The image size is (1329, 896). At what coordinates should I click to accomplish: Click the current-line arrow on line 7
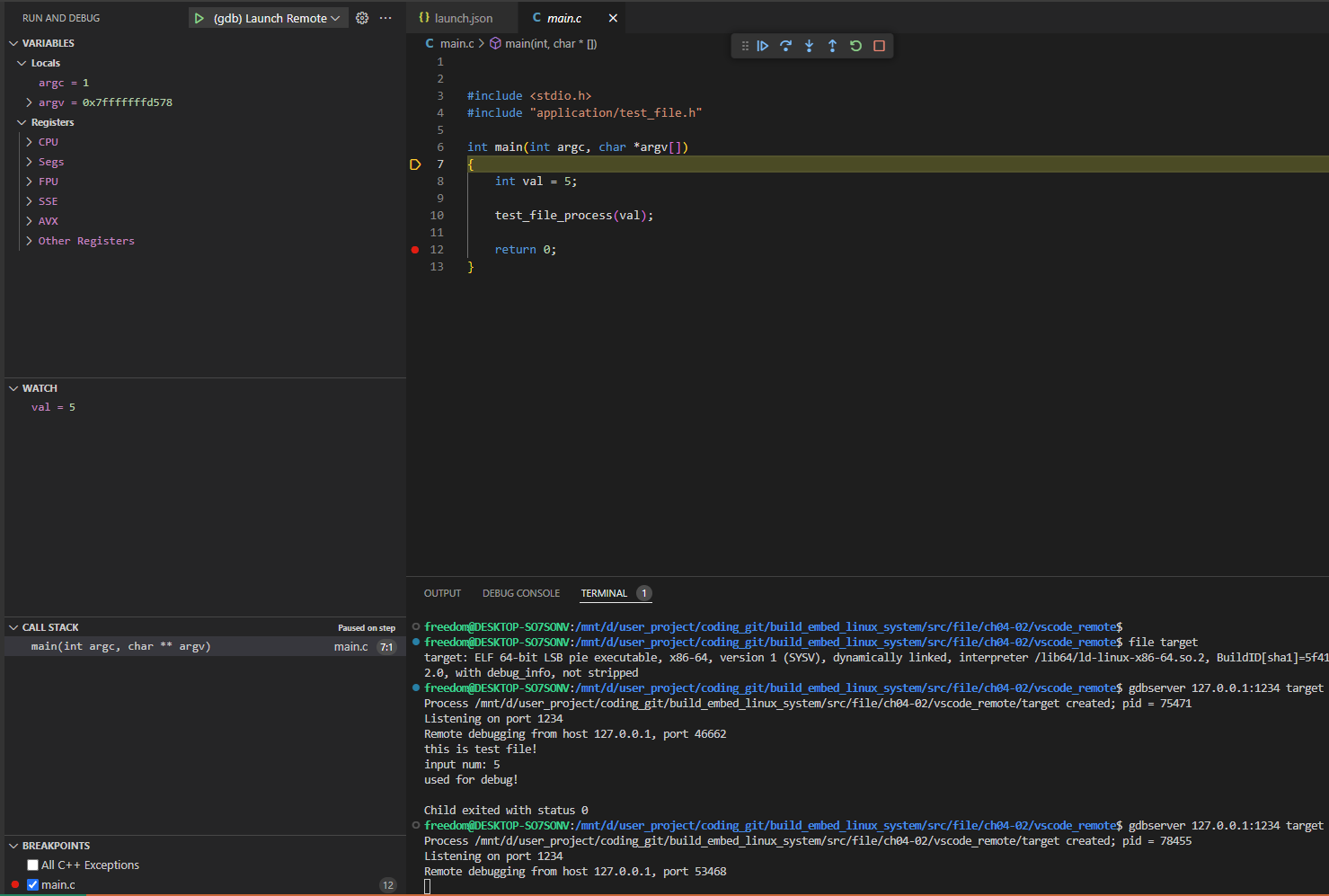415,164
